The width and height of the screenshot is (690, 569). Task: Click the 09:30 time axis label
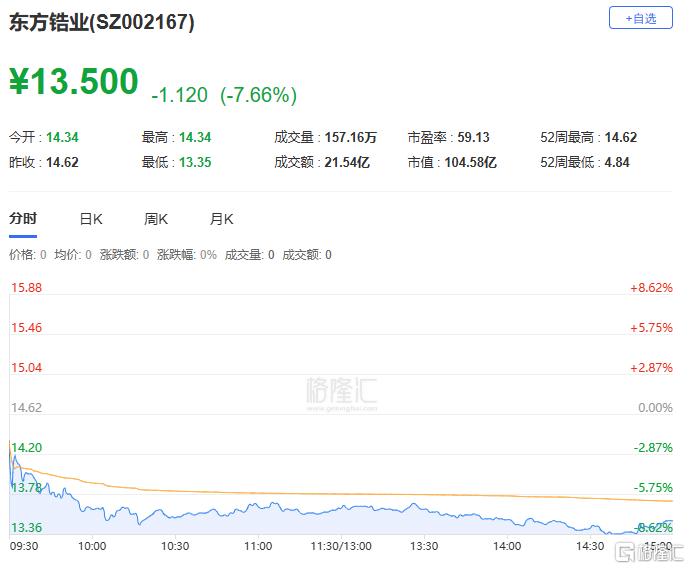(24, 547)
